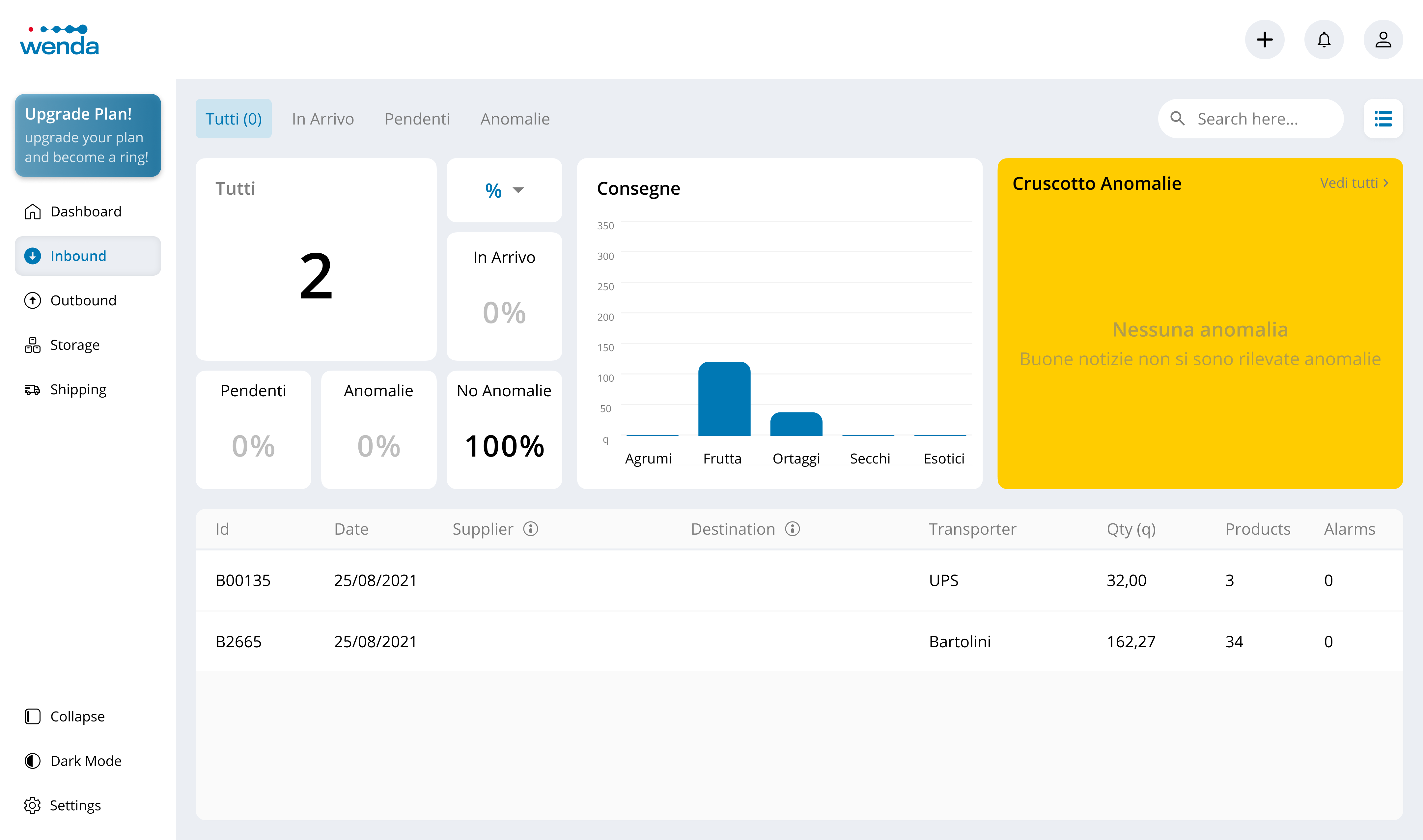1423x840 pixels.
Task: Switch to the Pendenti tab
Action: pos(417,119)
